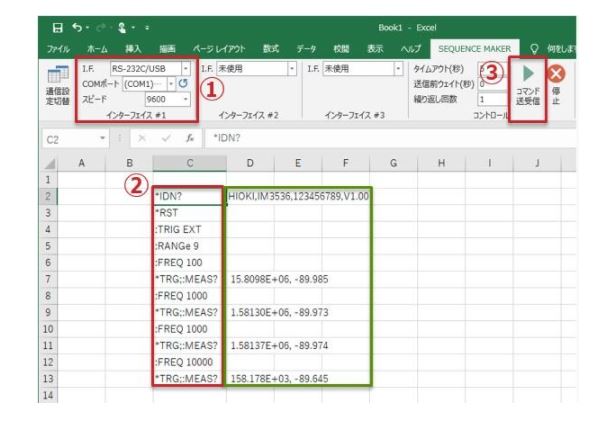
Task: Select column header A
Action: point(81,163)
